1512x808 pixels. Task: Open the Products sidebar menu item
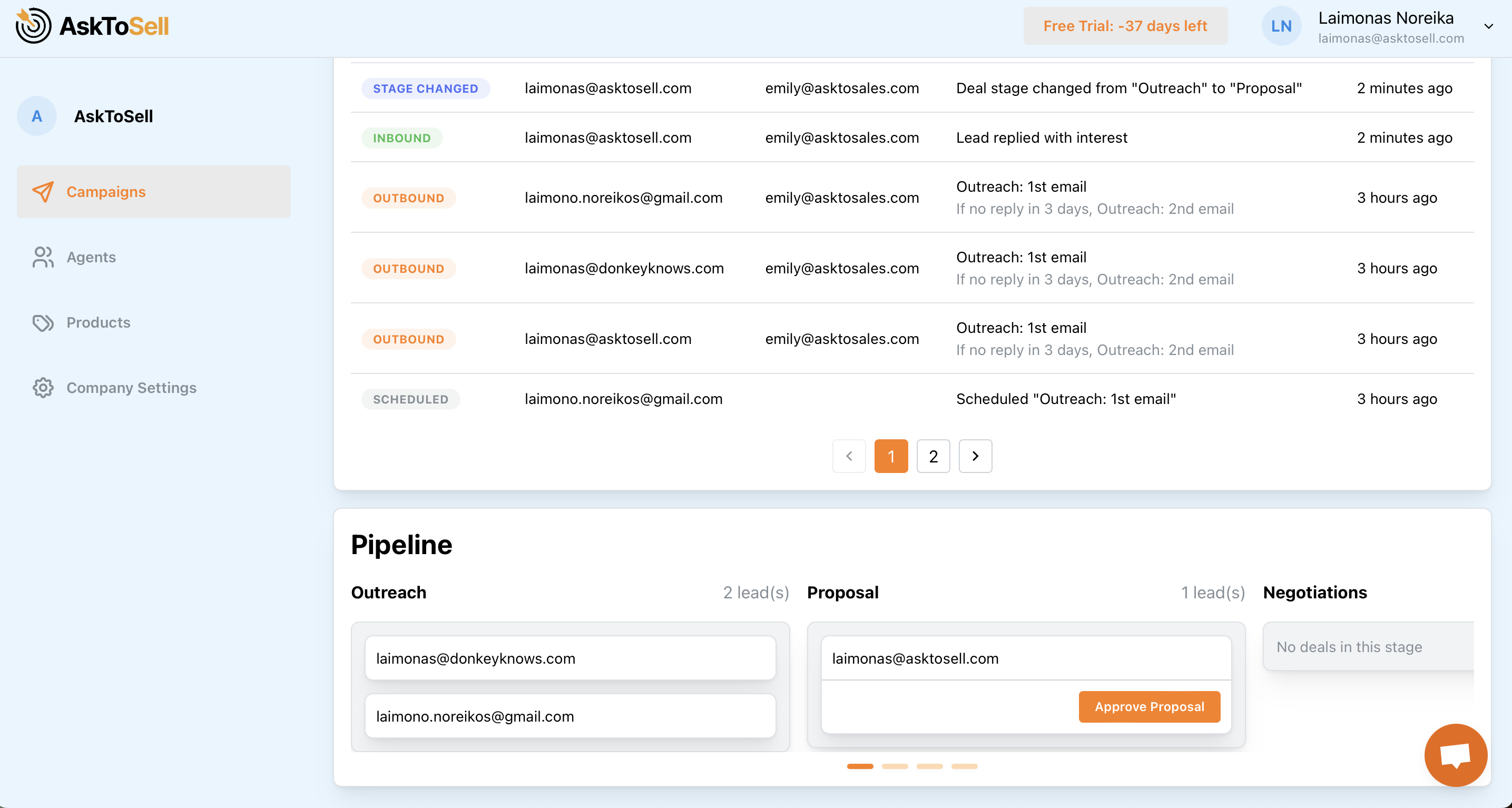coord(98,323)
